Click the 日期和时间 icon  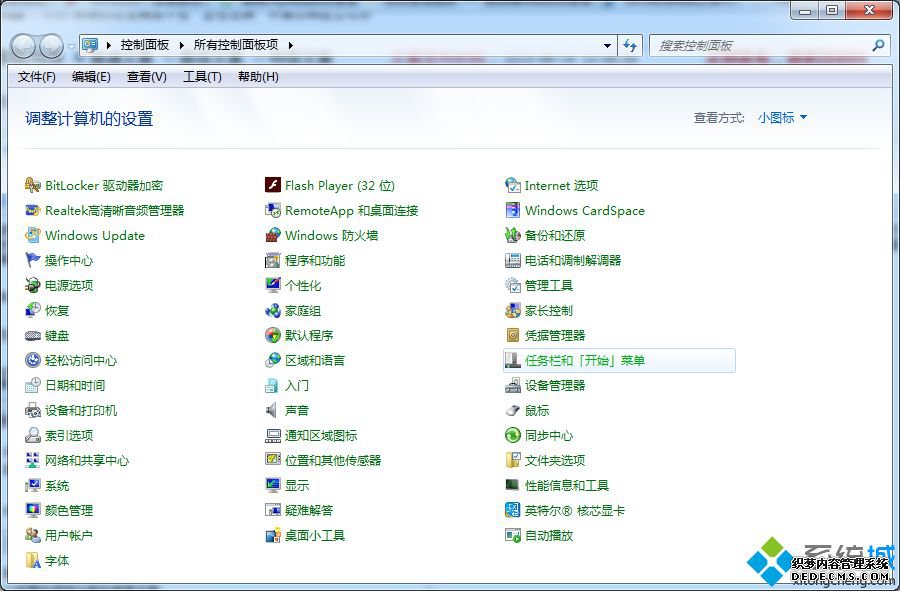33,386
